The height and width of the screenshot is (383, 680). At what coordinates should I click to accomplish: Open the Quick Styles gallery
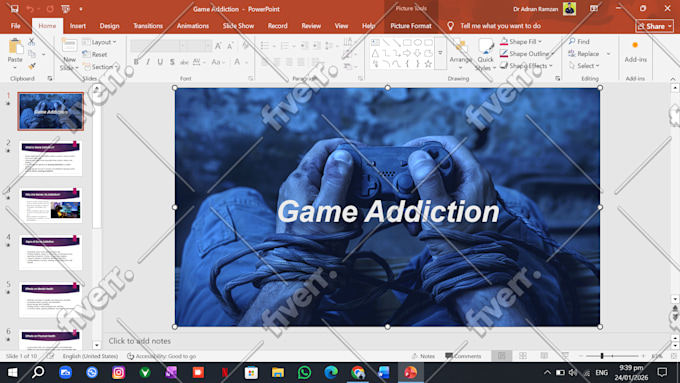point(485,55)
